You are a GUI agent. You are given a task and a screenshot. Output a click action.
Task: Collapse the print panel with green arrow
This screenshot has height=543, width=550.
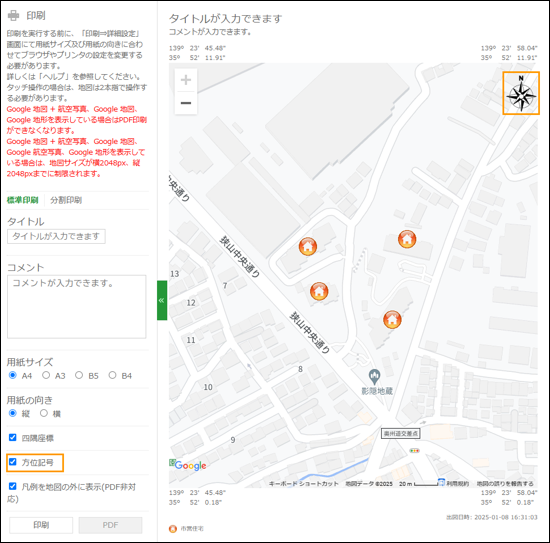(x=162, y=300)
